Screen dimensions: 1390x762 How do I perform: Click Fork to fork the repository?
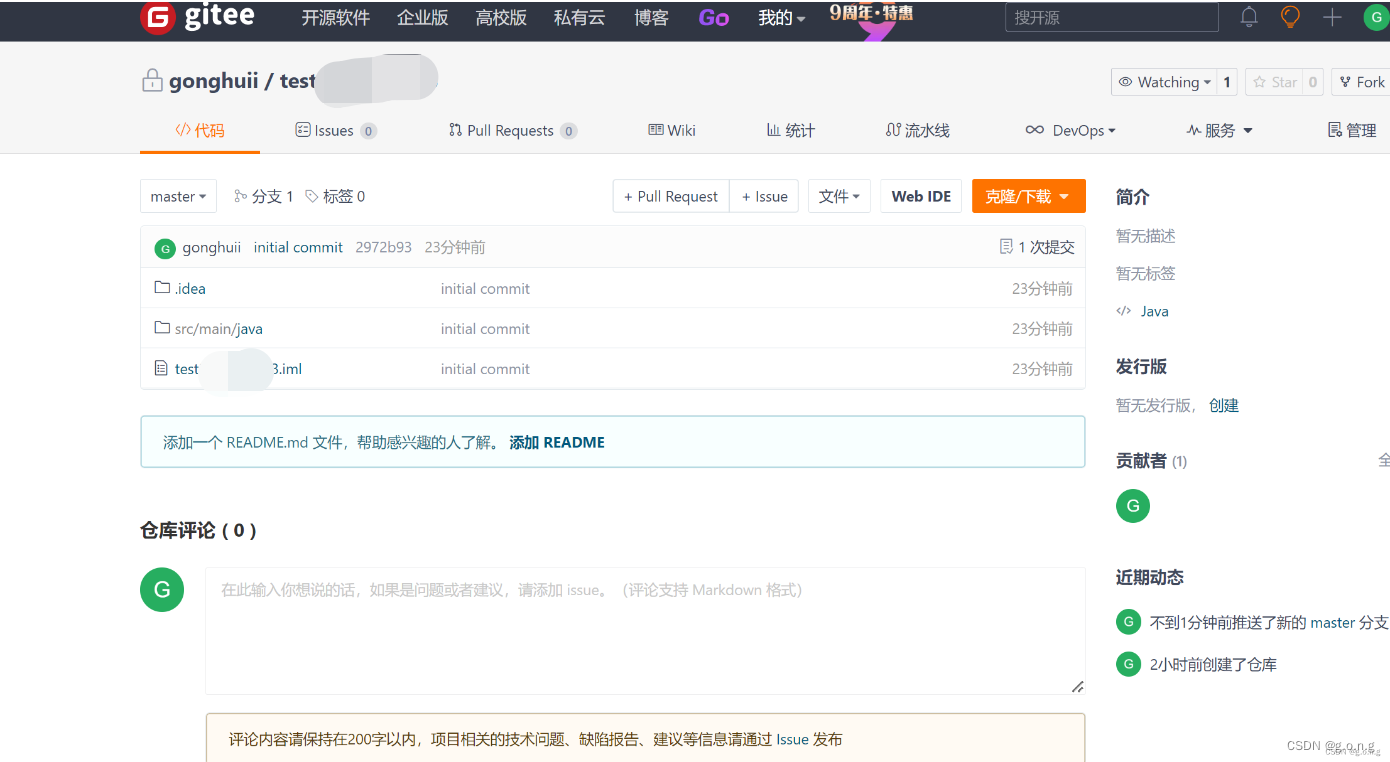pyautogui.click(x=1364, y=82)
